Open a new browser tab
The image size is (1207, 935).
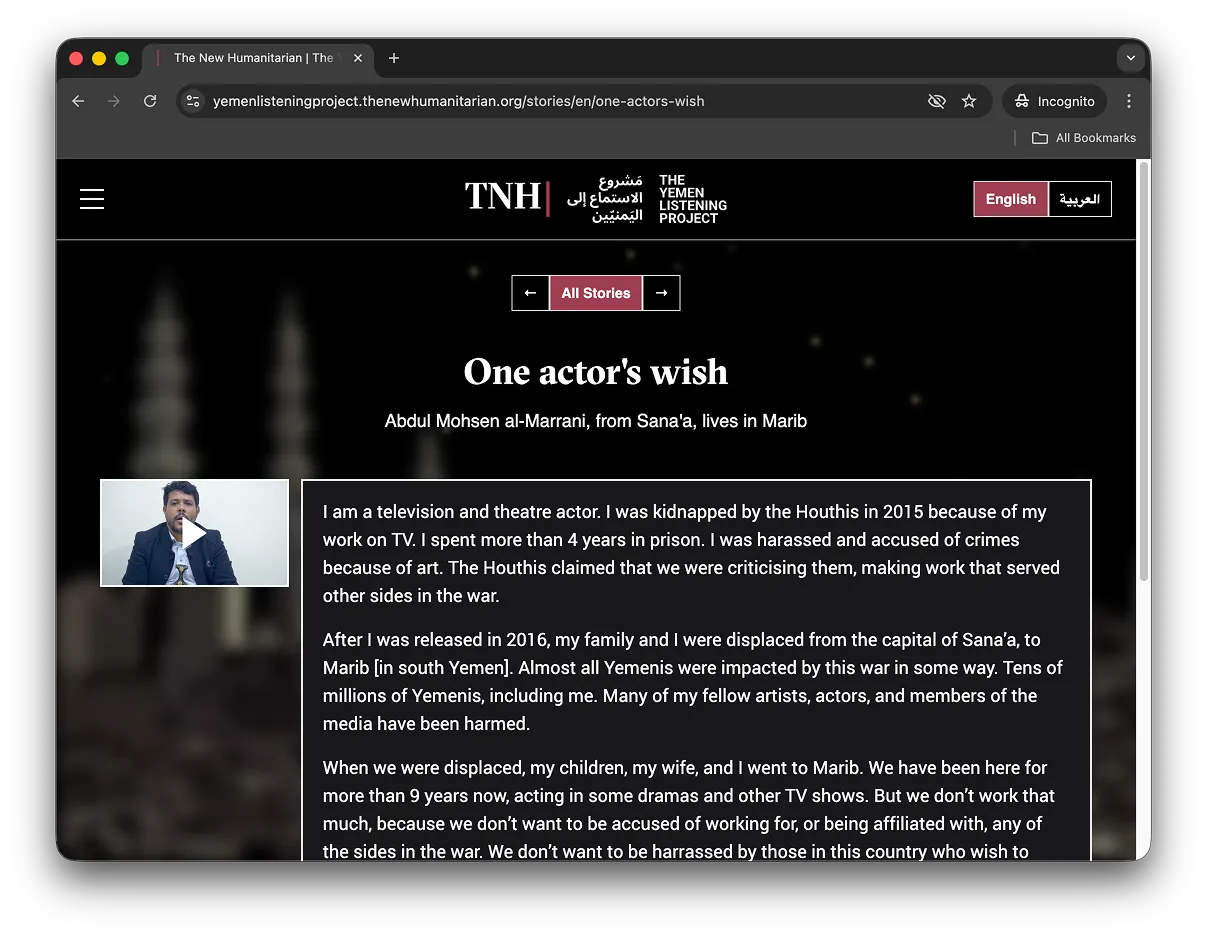(x=394, y=58)
